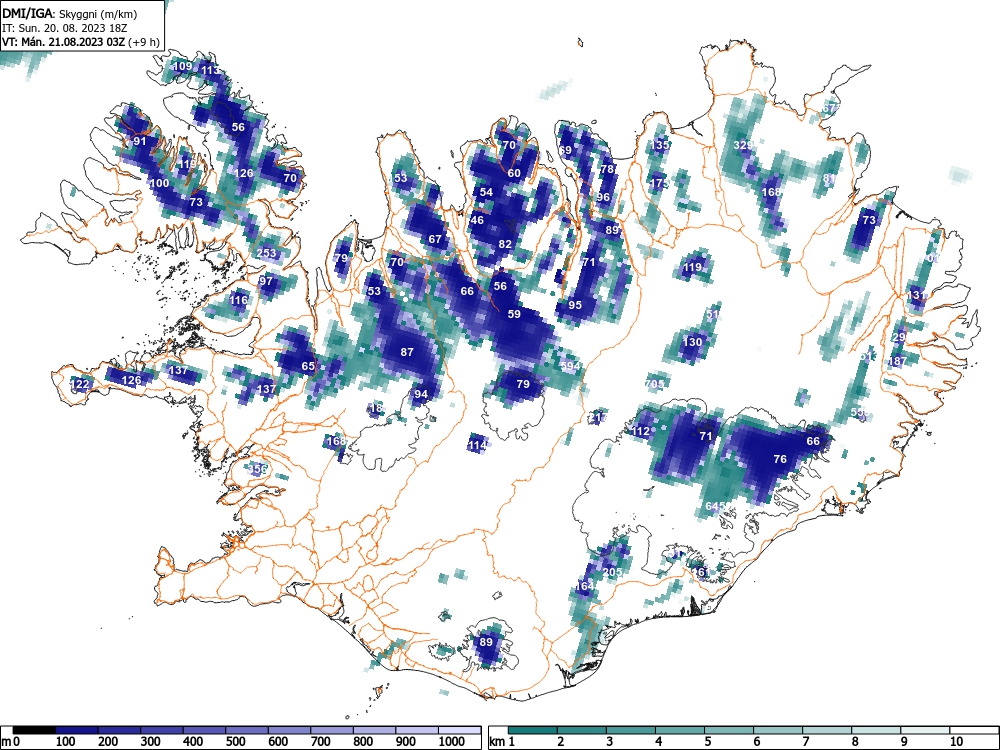Select the map value 175
The width and height of the screenshot is (1000, 750).
coord(659,183)
